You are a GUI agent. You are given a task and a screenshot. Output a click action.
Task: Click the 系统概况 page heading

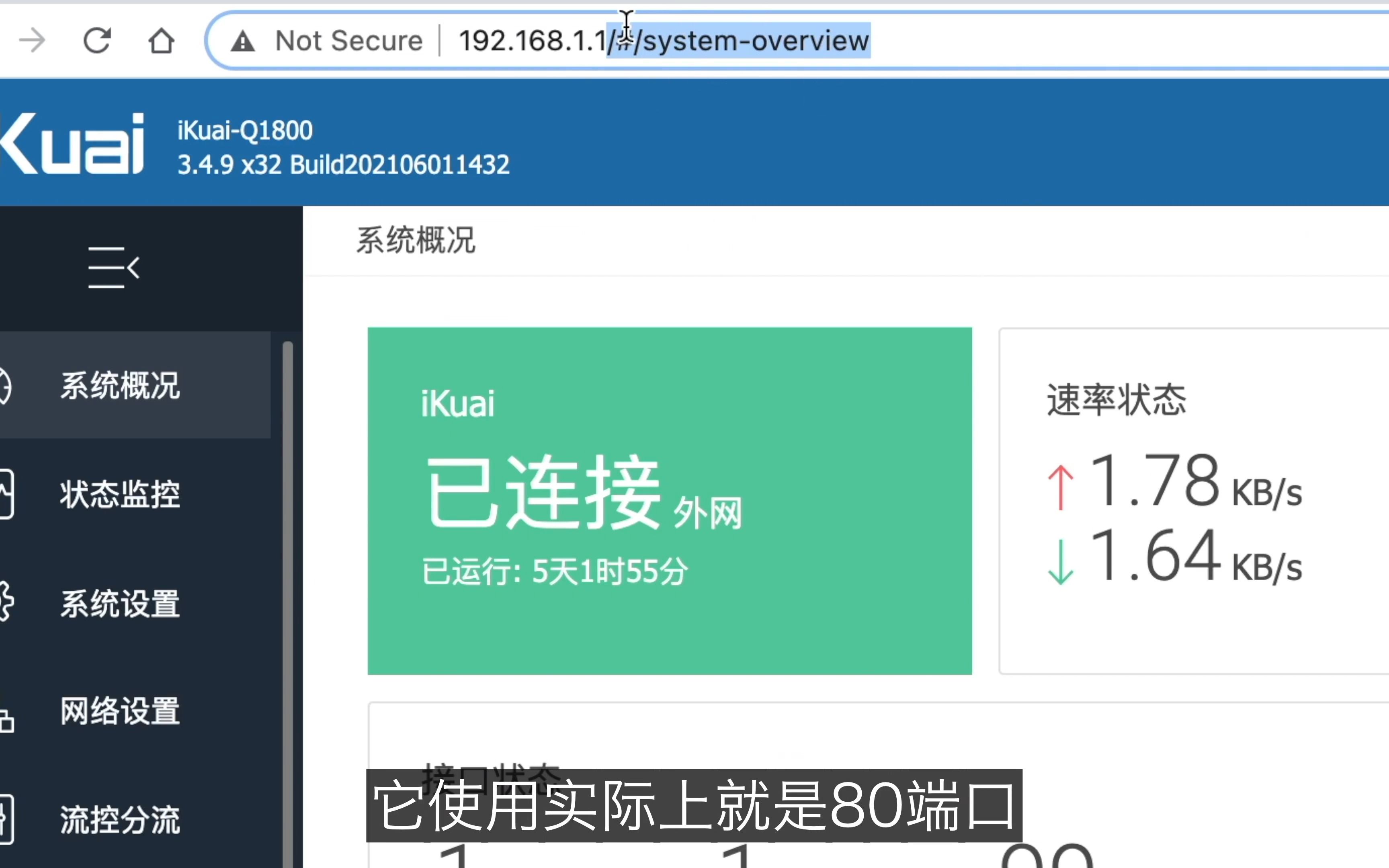tap(416, 240)
